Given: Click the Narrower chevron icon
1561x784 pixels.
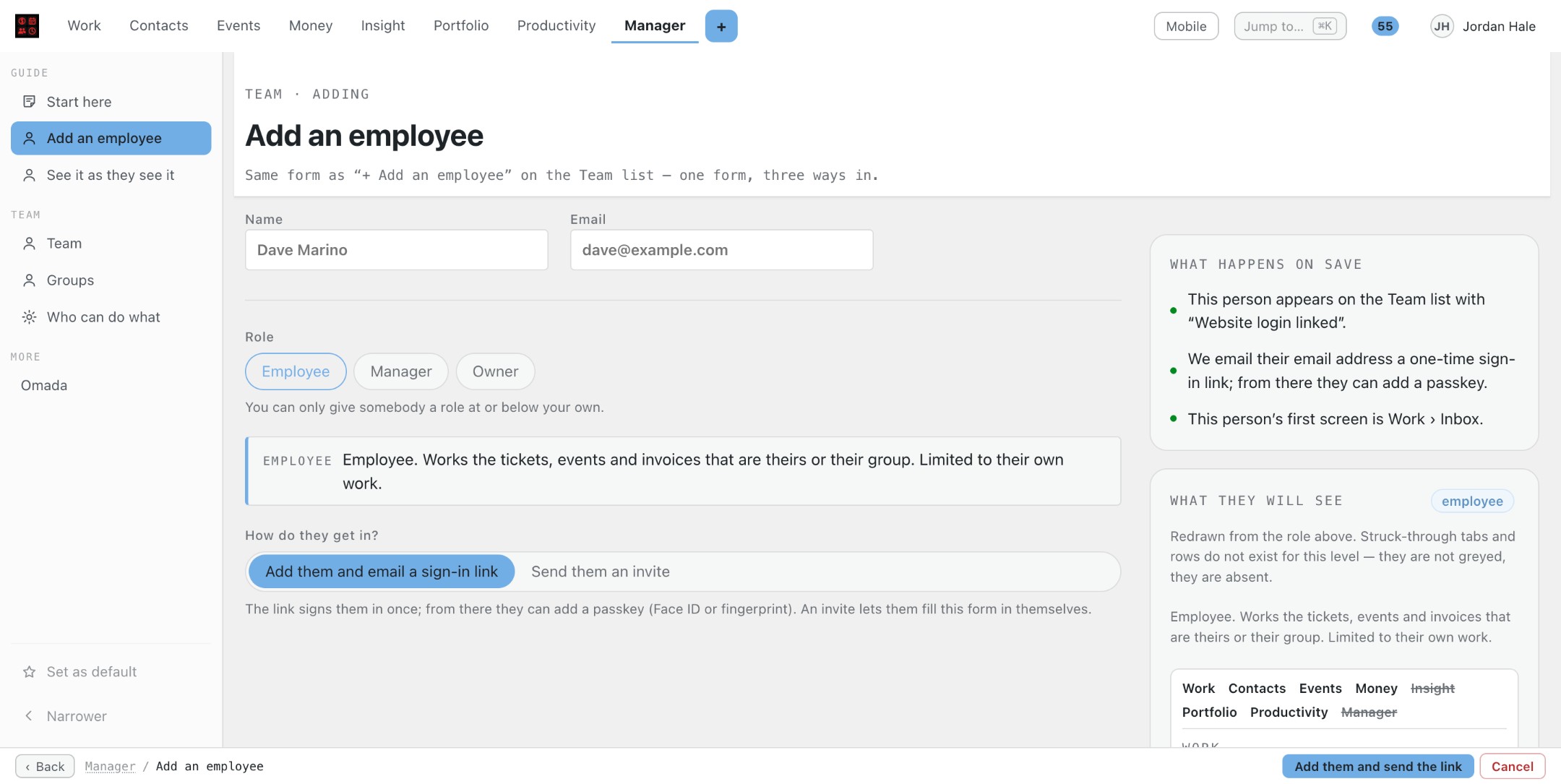Looking at the screenshot, I should click(29, 716).
